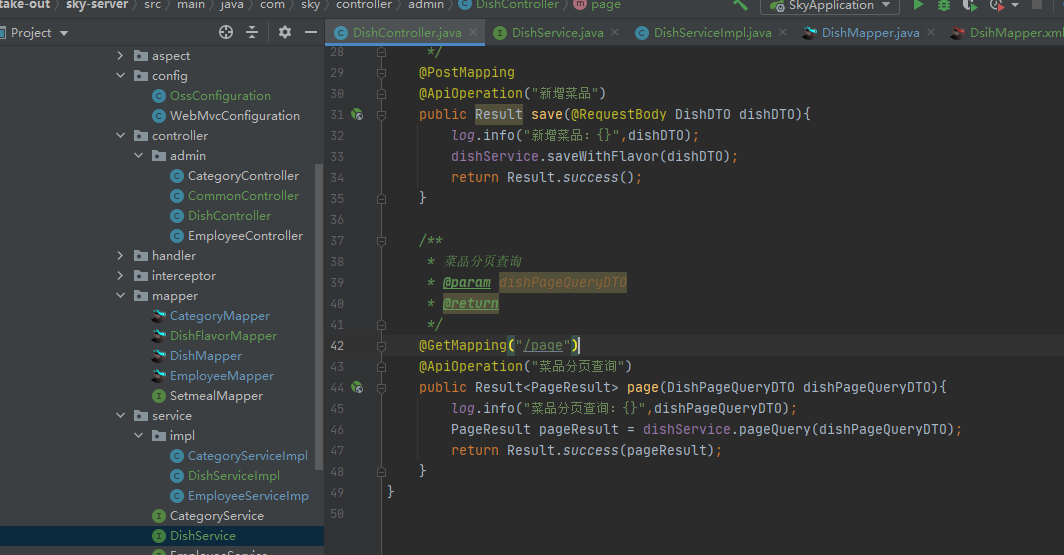This screenshot has width=1064, height=555.
Task: Click the gutter endpoint icon on line 44
Action: [x=357, y=387]
